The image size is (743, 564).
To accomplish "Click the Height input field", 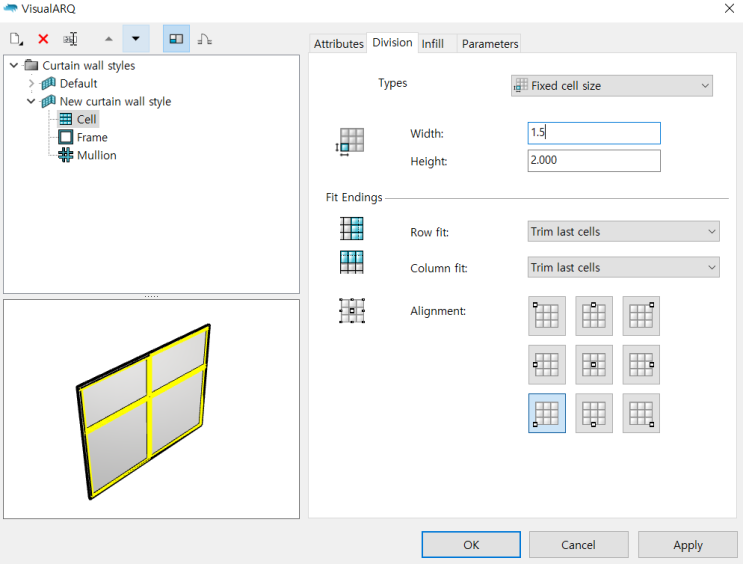I will click(594, 160).
